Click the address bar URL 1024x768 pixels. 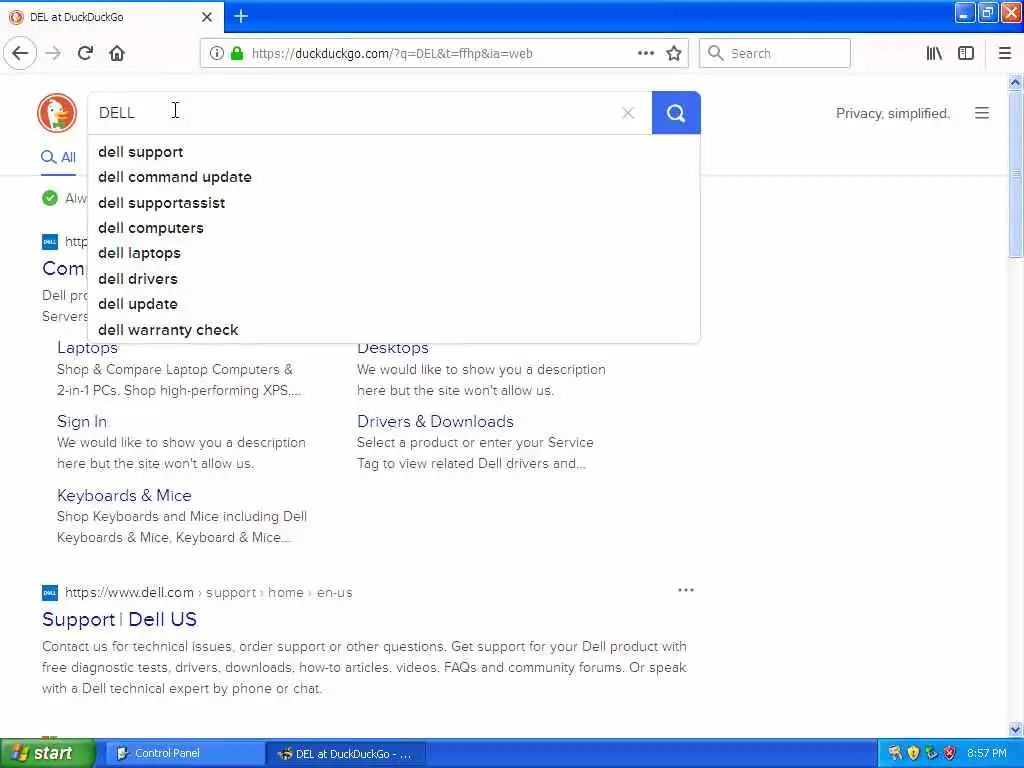[392, 54]
